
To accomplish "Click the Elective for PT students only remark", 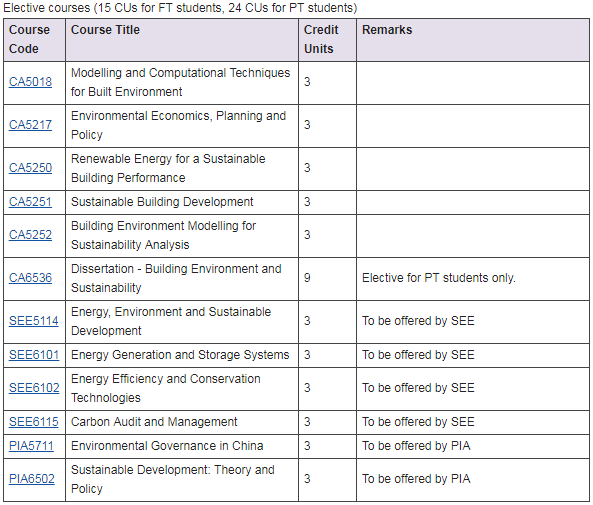I will [439, 278].
